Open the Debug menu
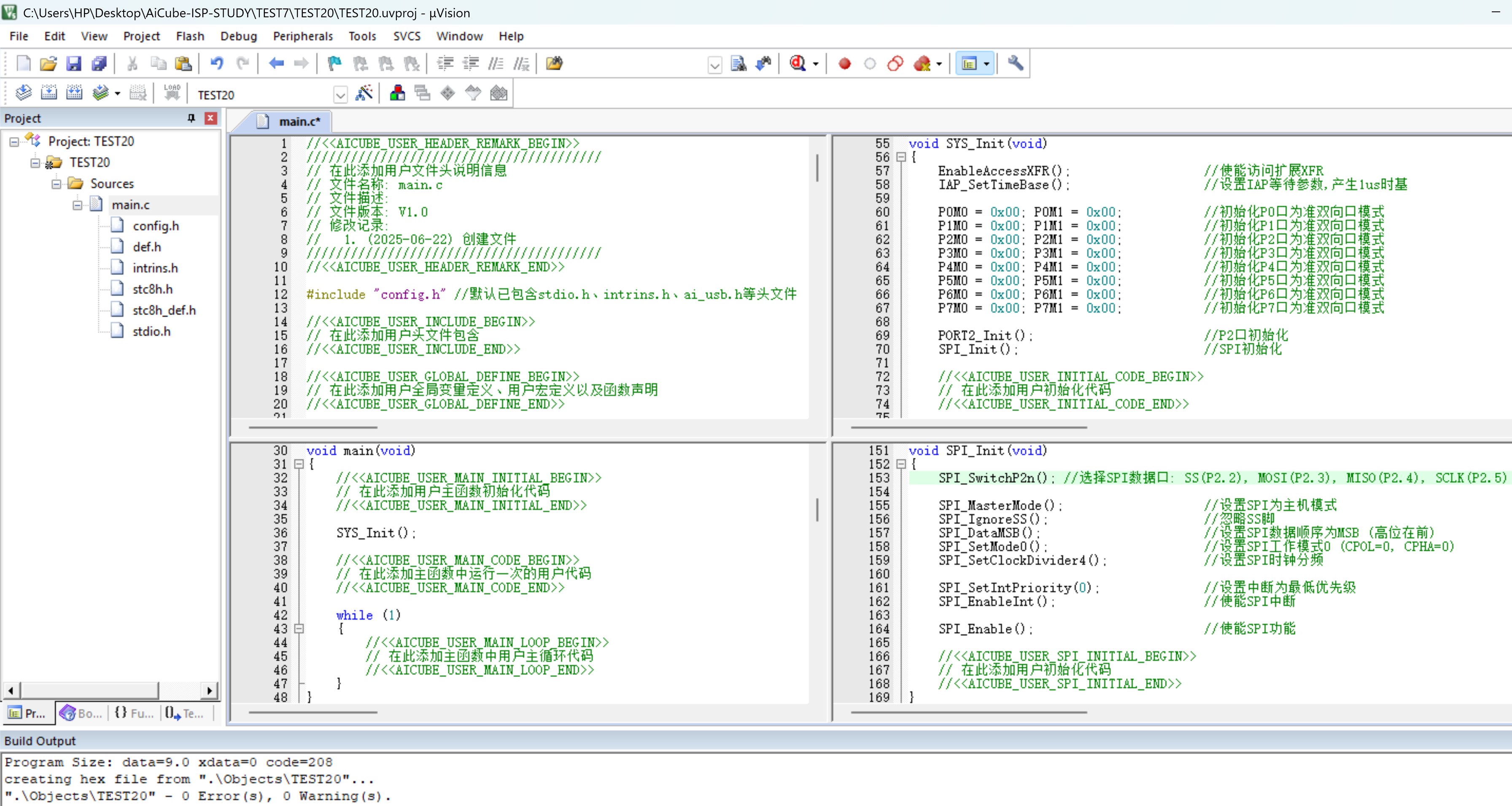This screenshot has width=1512, height=806. coord(238,36)
